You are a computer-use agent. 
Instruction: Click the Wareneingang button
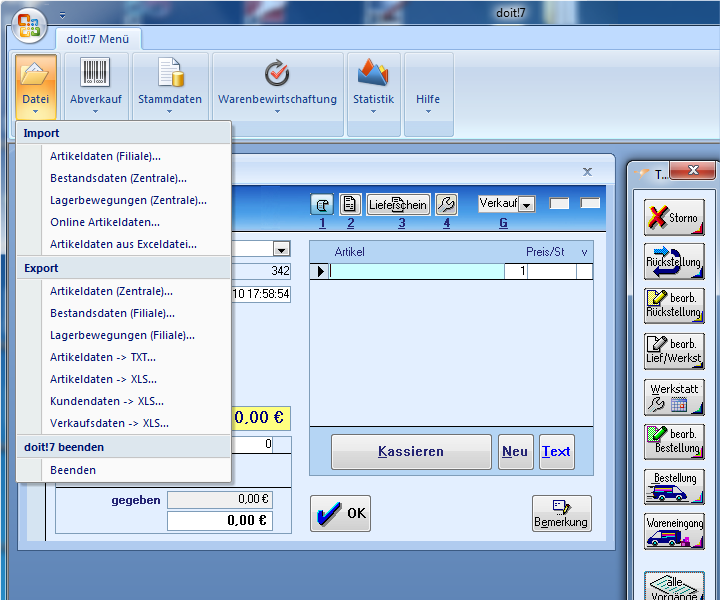[674, 531]
